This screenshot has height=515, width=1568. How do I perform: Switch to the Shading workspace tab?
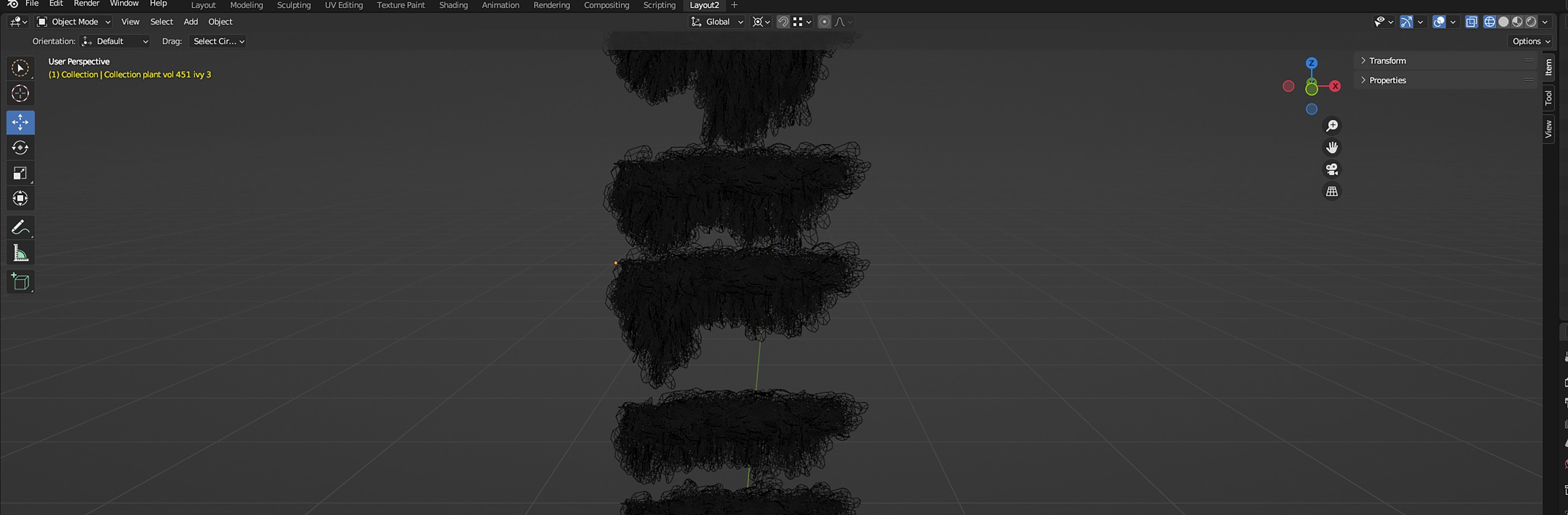coord(453,5)
